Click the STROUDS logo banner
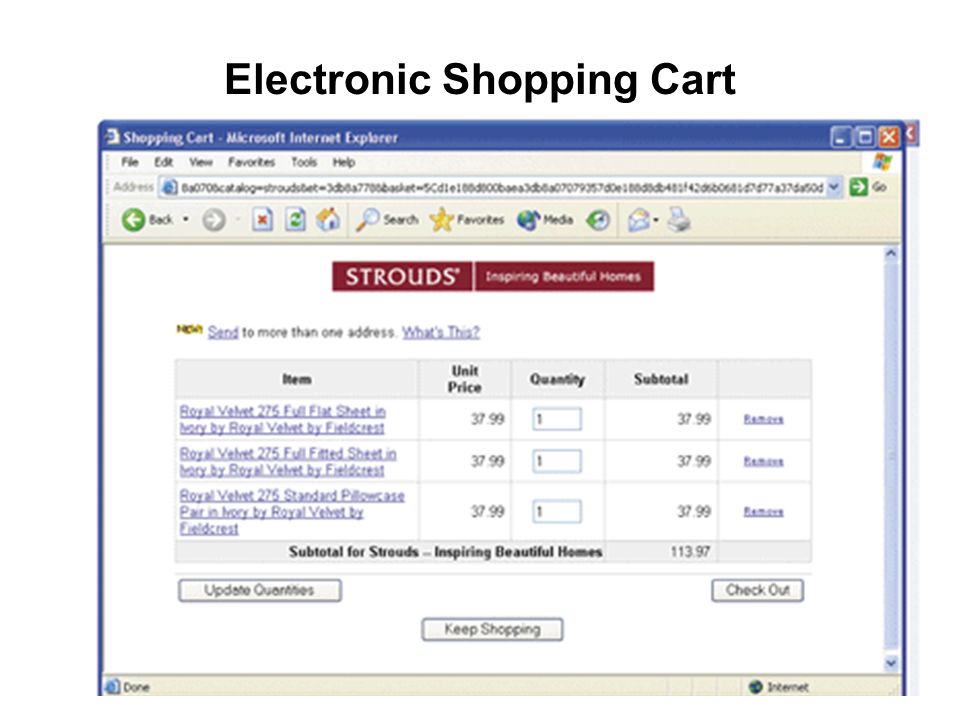Screen dimensions: 960x720 coord(402,277)
